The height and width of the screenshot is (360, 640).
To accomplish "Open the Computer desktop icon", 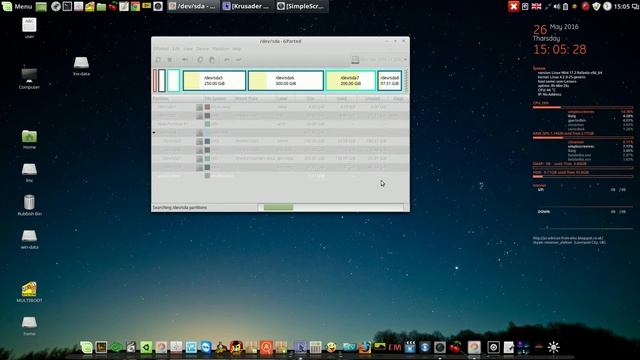I will (29, 78).
